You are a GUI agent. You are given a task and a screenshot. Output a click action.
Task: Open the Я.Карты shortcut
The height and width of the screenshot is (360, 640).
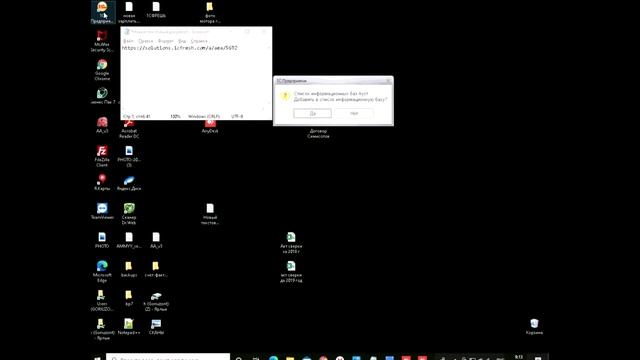tap(102, 182)
